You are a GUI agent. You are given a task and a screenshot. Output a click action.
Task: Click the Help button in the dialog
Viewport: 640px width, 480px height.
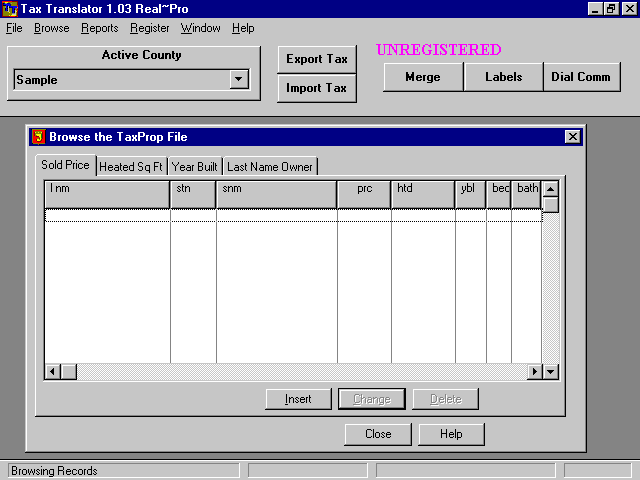[451, 434]
